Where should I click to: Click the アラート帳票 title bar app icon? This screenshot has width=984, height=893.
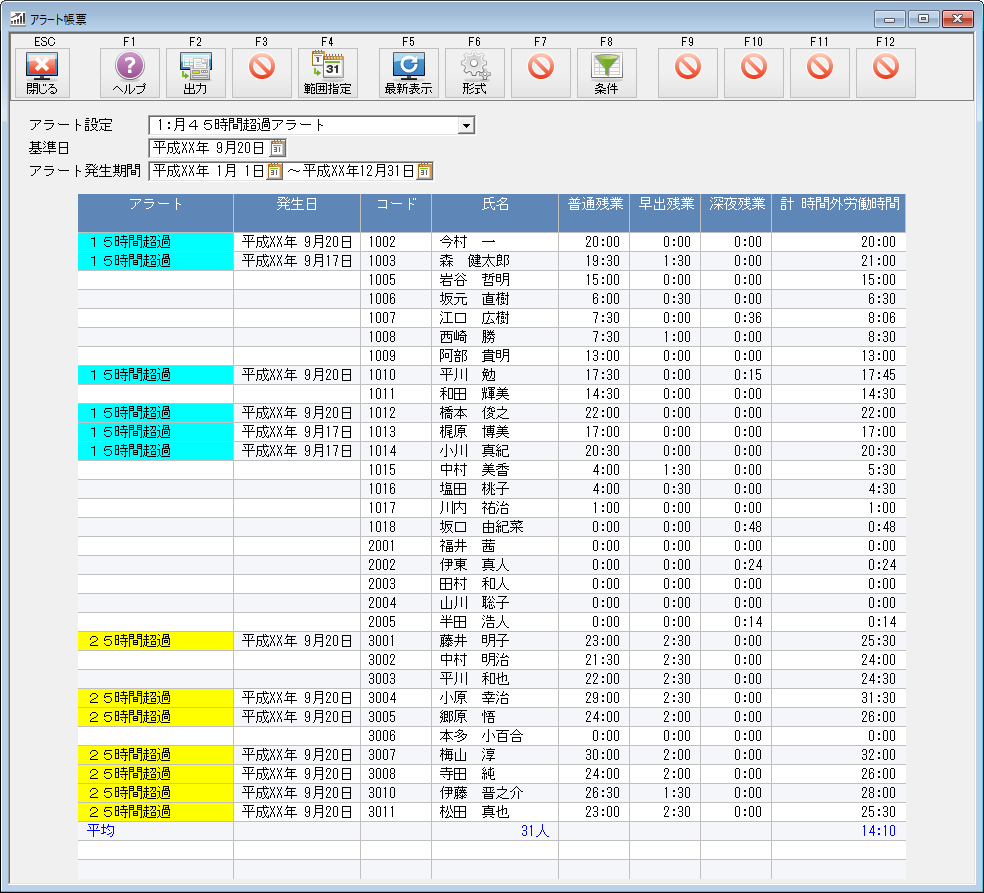pos(18,19)
